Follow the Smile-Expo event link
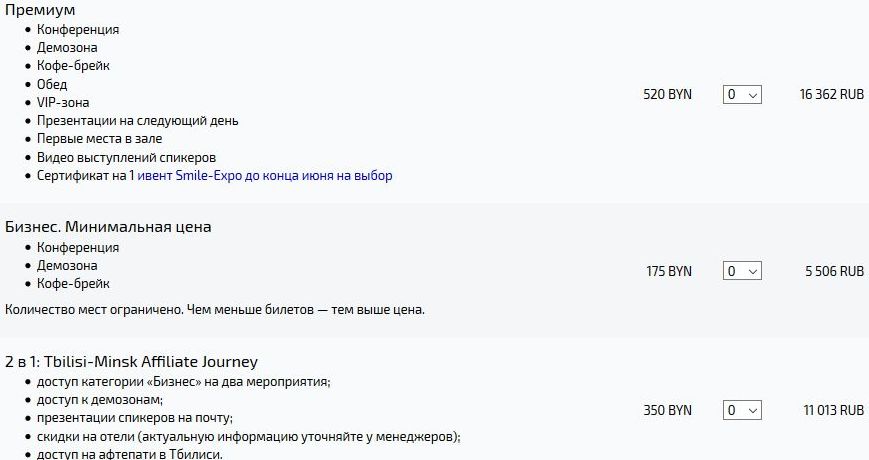 264,176
